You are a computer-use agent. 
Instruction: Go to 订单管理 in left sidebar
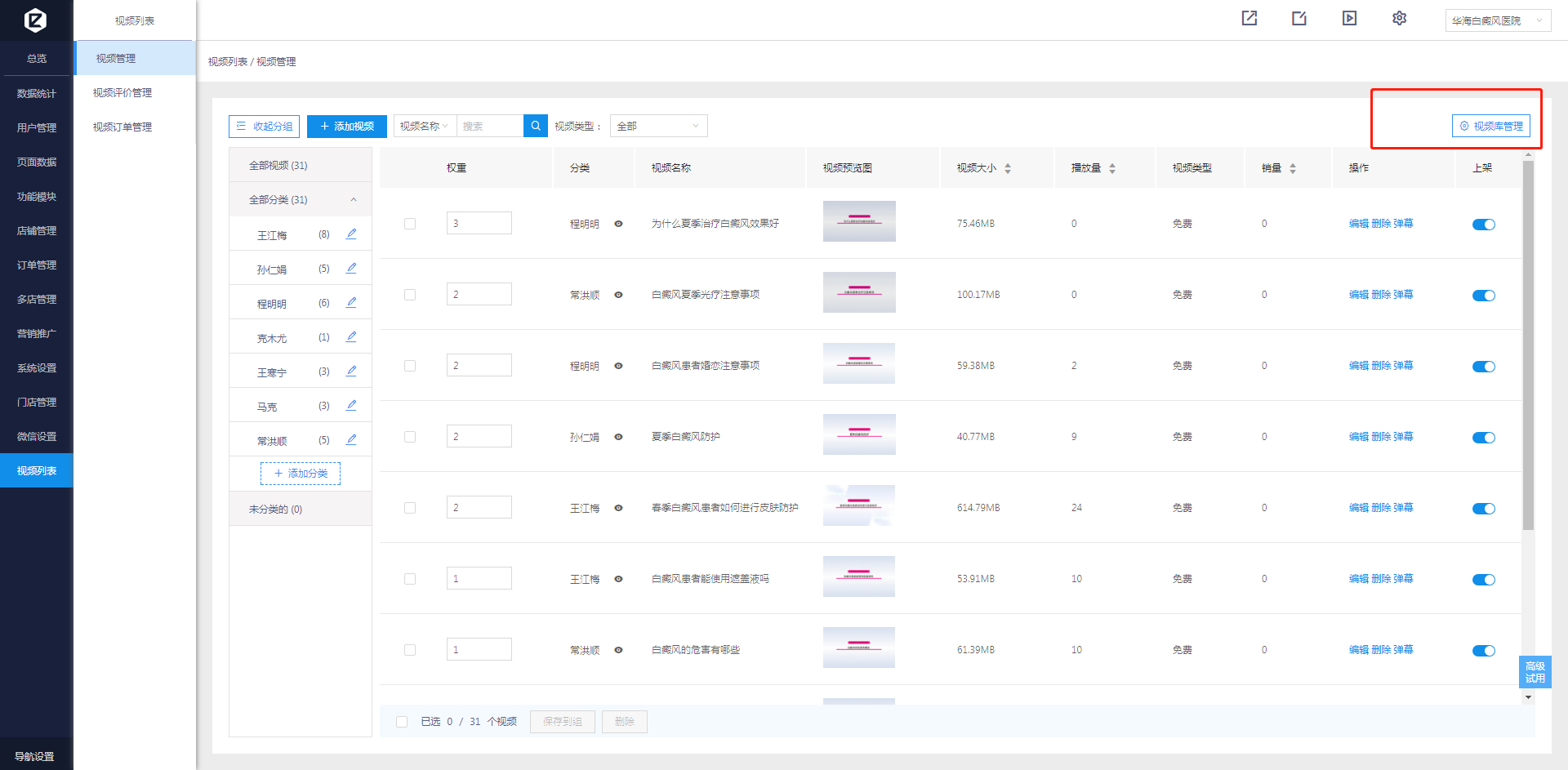pyautogui.click(x=37, y=265)
